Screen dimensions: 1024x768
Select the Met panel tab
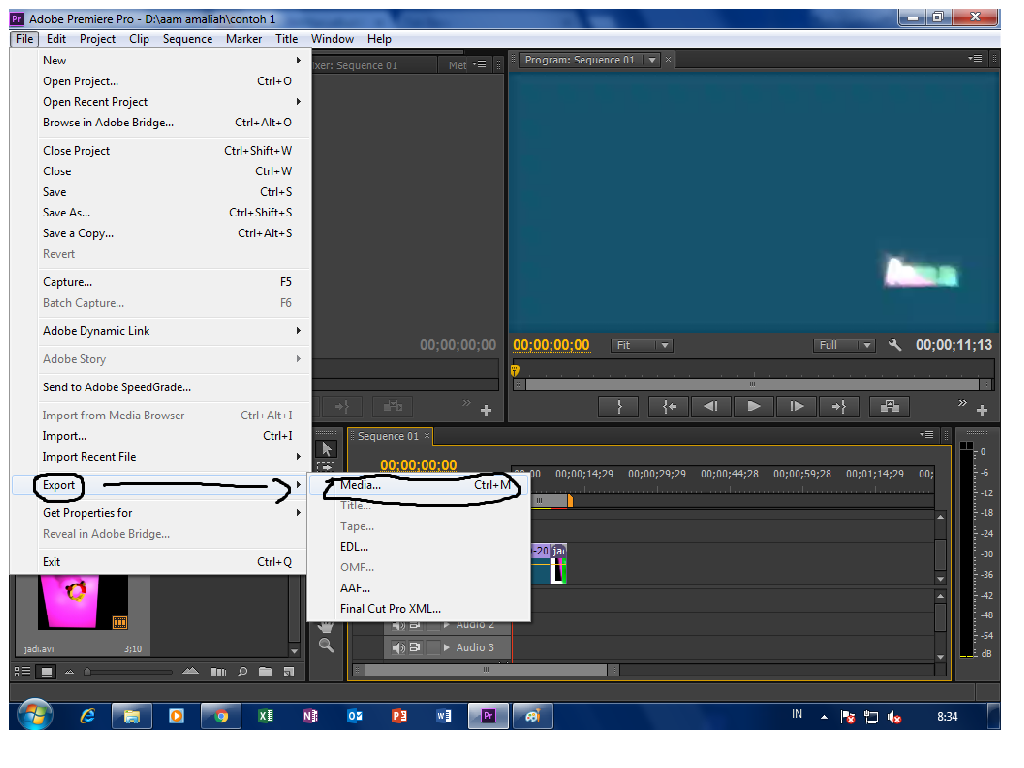(x=457, y=65)
